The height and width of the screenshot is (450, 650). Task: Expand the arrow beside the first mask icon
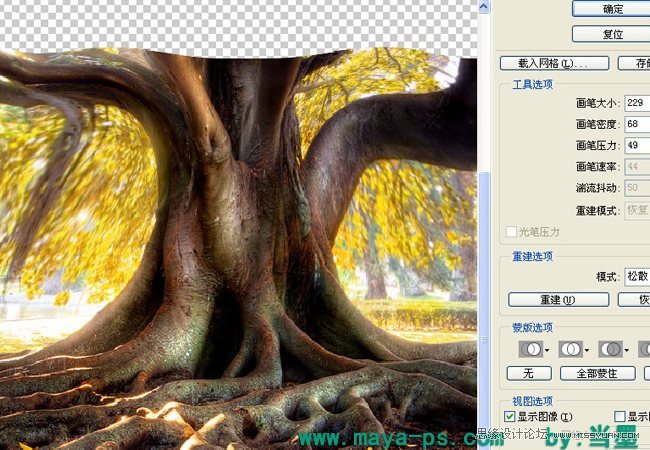[547, 350]
